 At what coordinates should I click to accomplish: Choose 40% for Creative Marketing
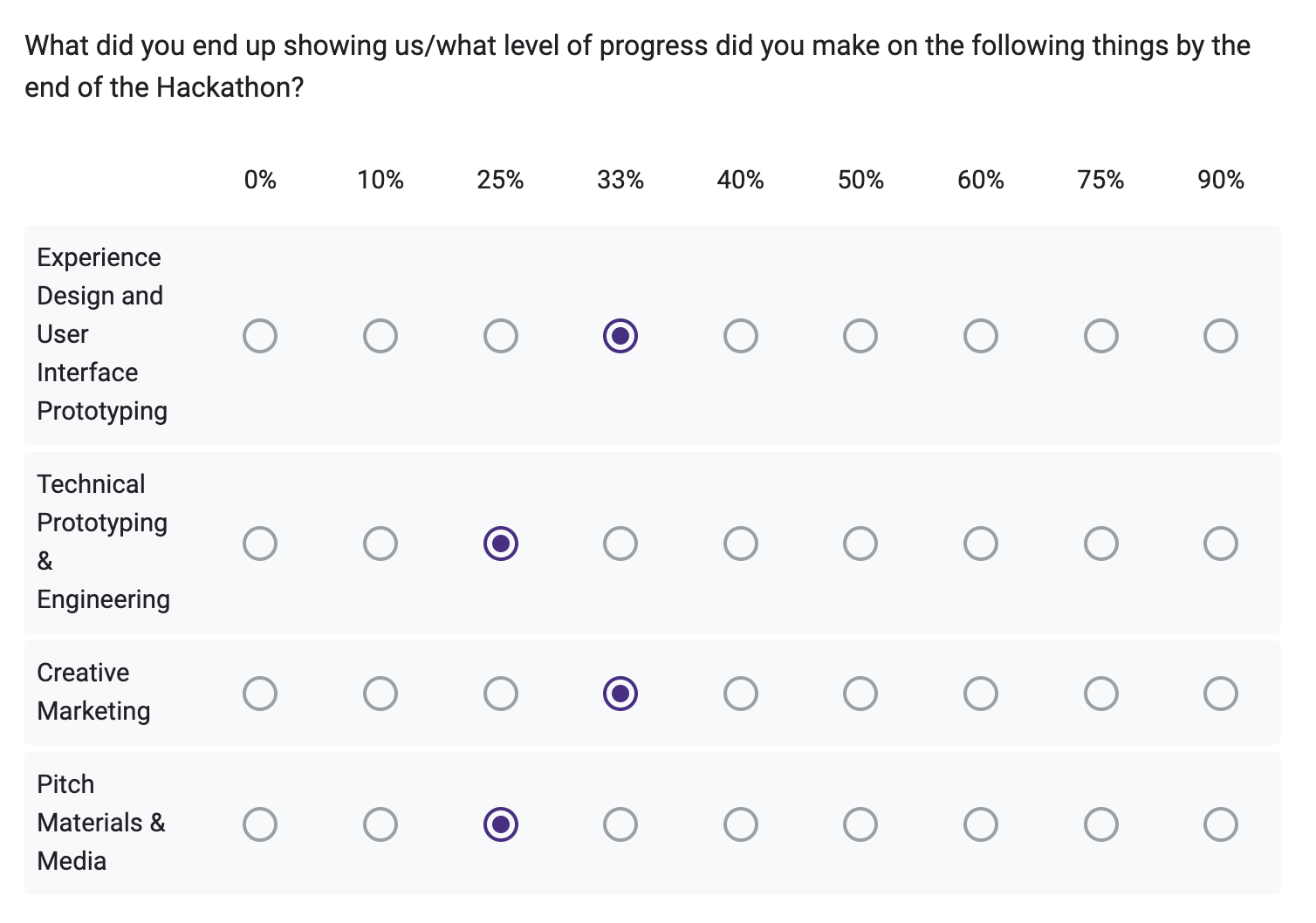coord(741,694)
